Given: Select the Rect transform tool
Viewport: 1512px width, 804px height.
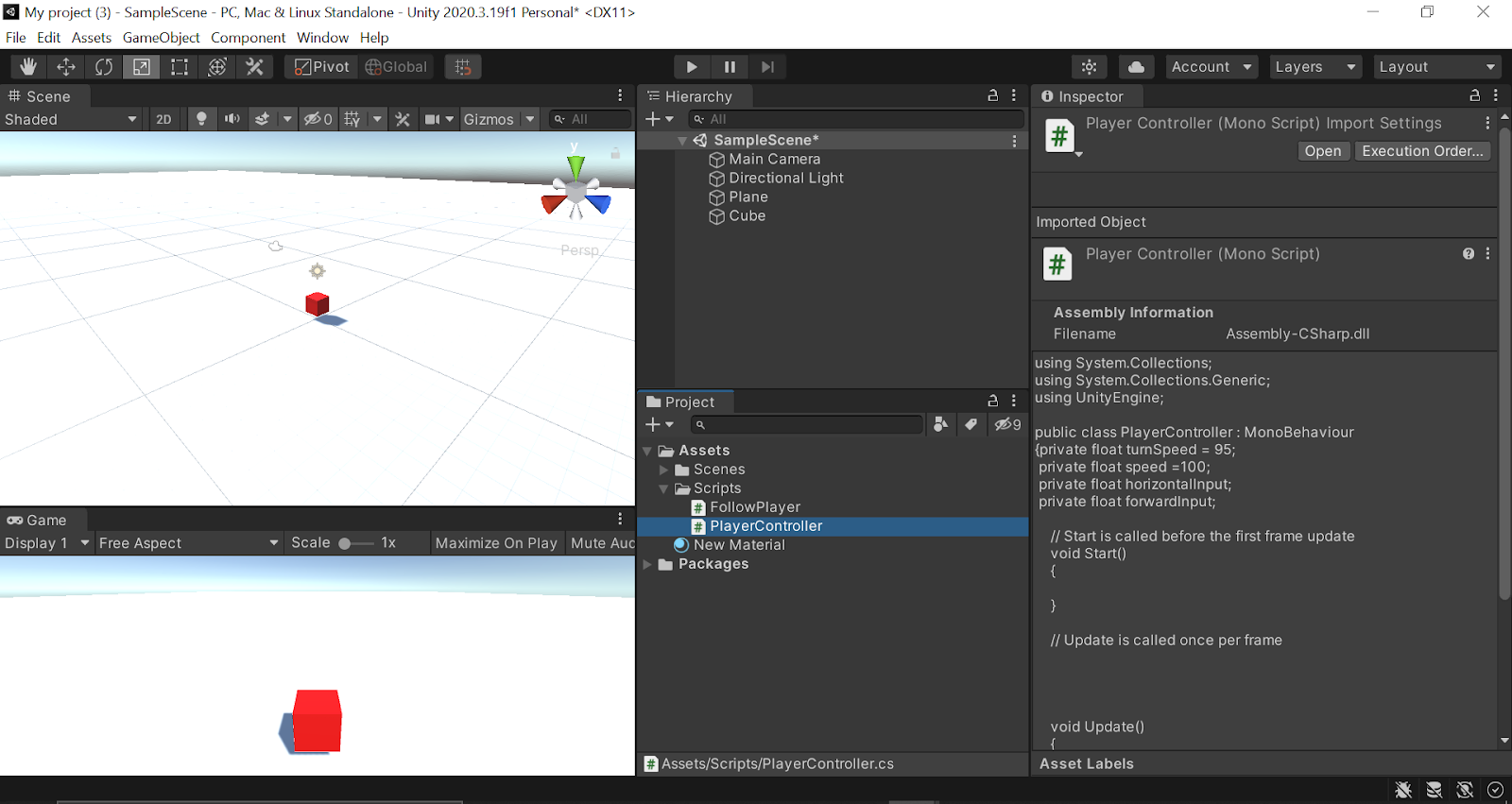Looking at the screenshot, I should [x=179, y=67].
